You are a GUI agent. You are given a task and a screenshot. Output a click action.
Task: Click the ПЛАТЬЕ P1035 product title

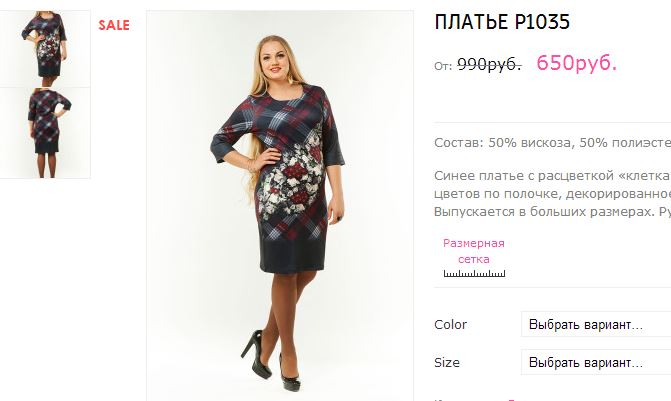click(502, 22)
